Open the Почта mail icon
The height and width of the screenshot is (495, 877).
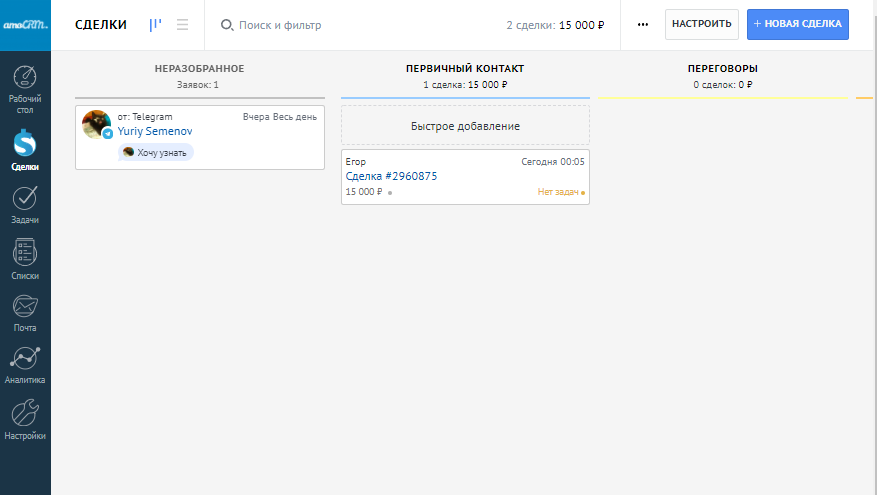pos(25,311)
